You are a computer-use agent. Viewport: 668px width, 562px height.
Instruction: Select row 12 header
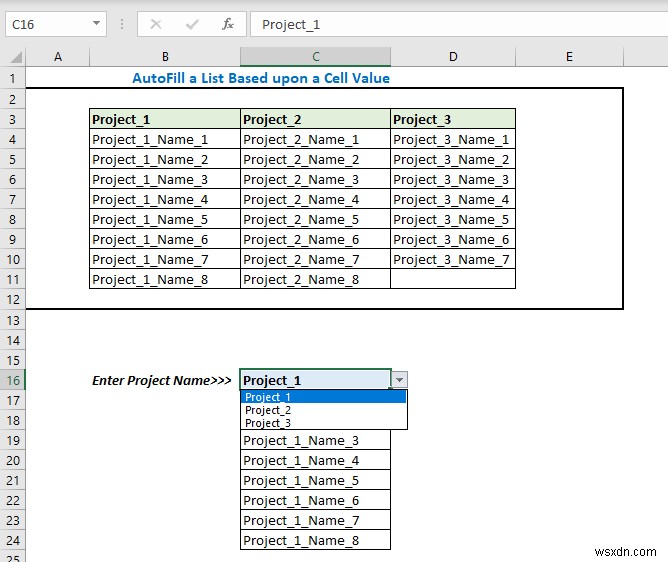[x=13, y=300]
